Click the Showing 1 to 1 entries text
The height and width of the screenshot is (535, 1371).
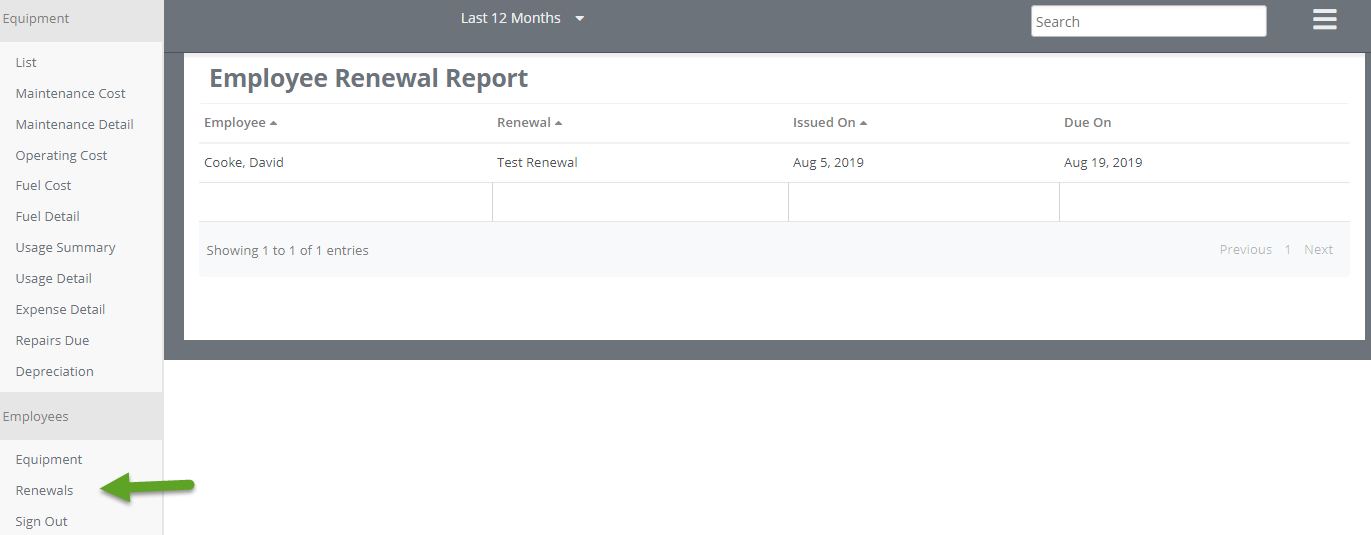pos(287,250)
